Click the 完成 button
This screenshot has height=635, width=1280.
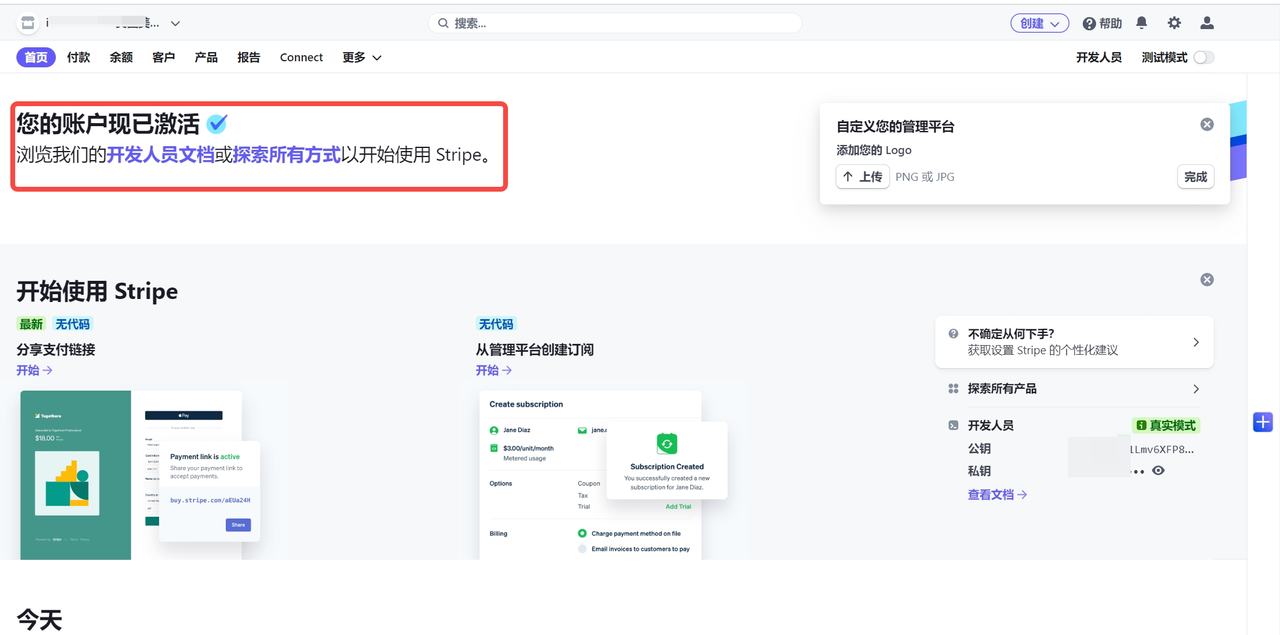(x=1196, y=177)
